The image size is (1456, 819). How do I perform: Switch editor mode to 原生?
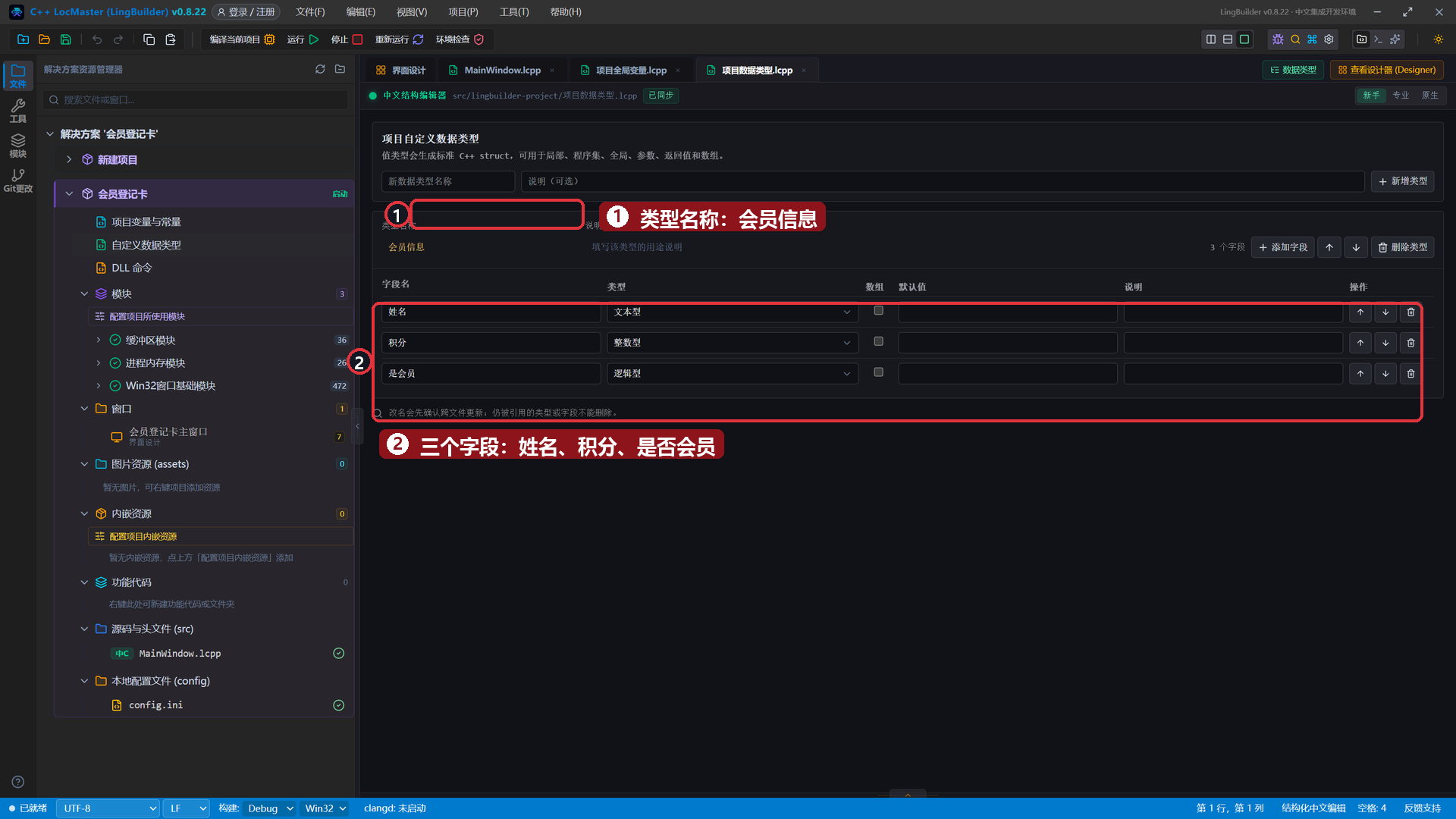coord(1429,96)
